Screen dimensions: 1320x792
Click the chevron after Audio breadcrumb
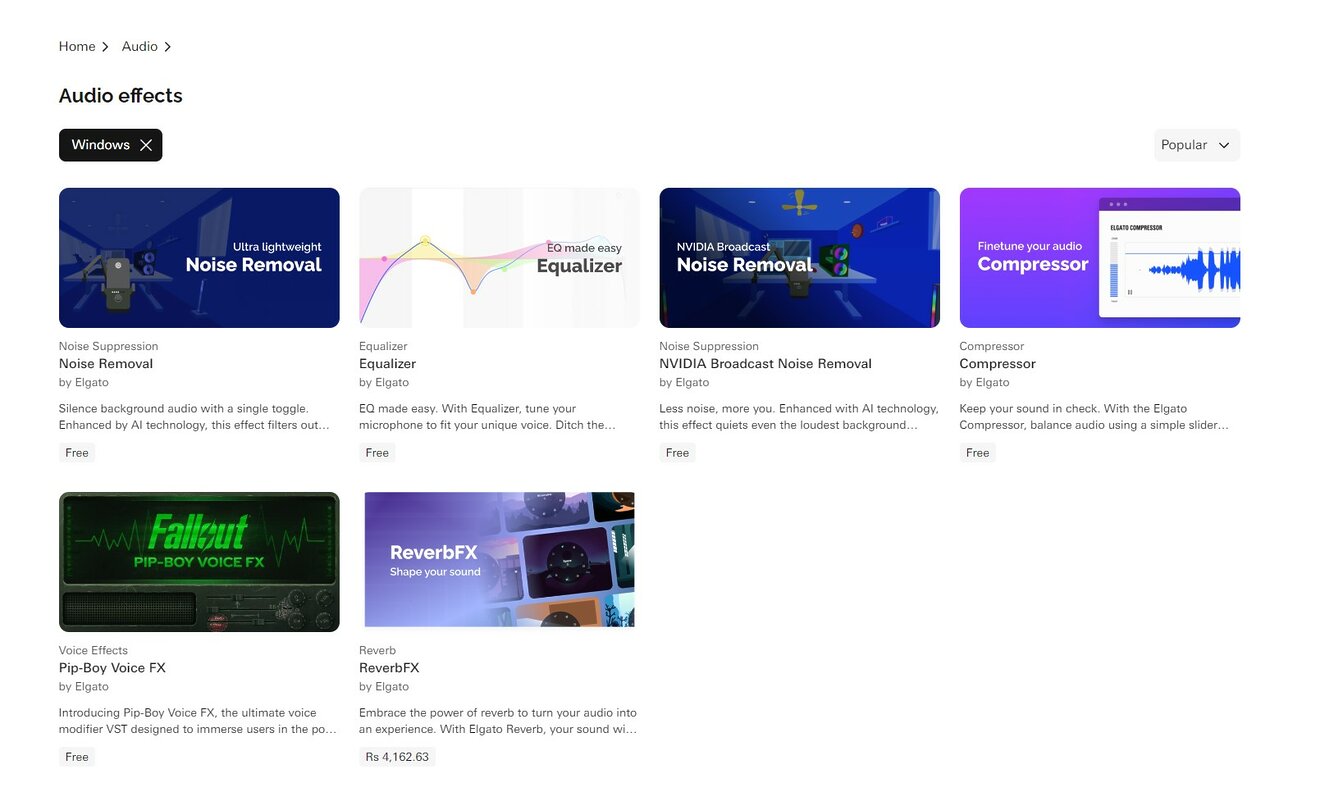coord(167,47)
